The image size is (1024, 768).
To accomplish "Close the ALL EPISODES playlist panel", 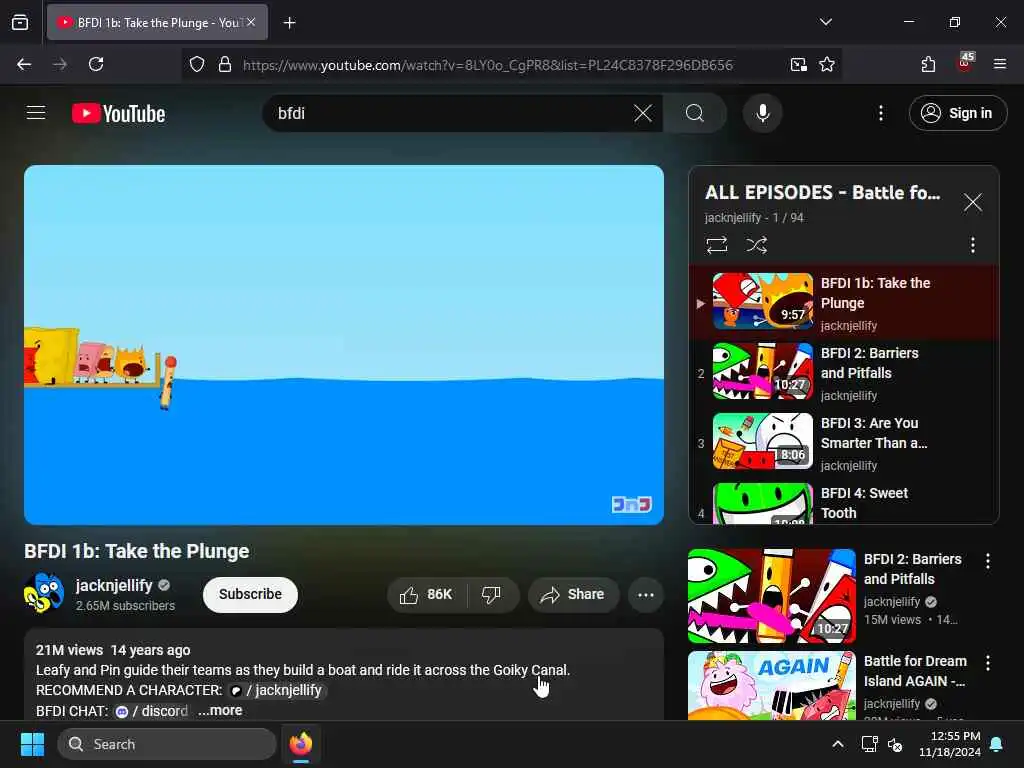I will click(x=972, y=202).
